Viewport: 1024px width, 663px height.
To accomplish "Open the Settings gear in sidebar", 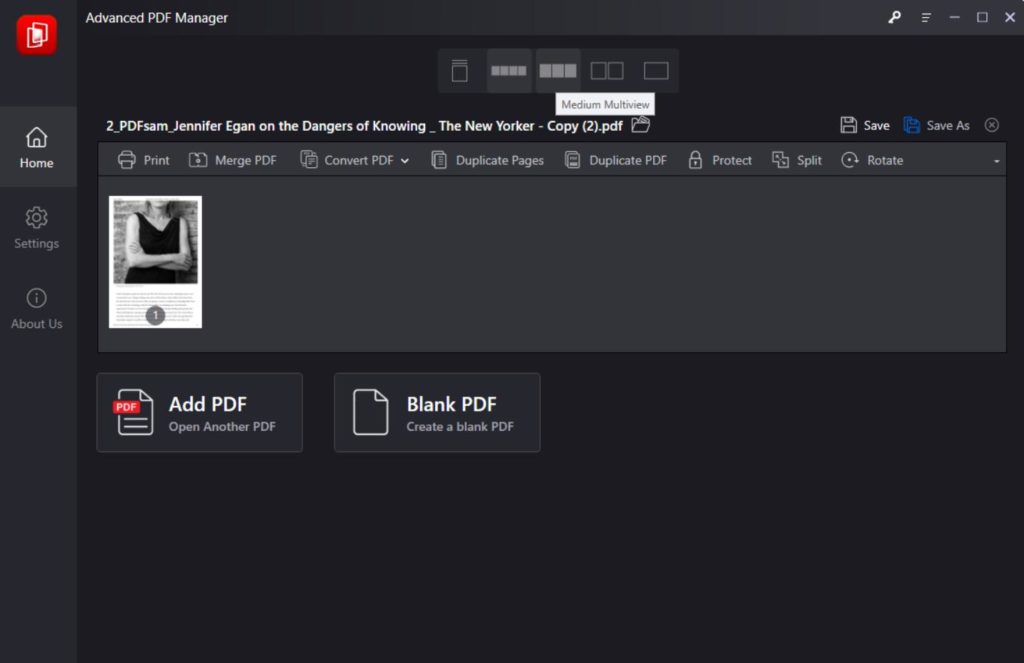I will pos(37,228).
